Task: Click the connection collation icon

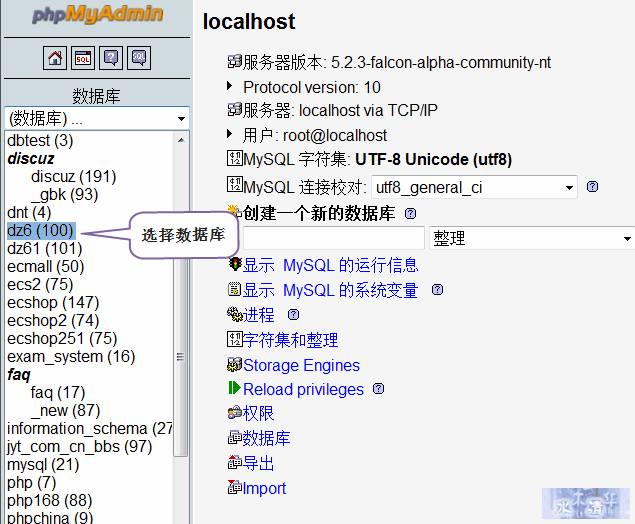Action: (x=234, y=184)
